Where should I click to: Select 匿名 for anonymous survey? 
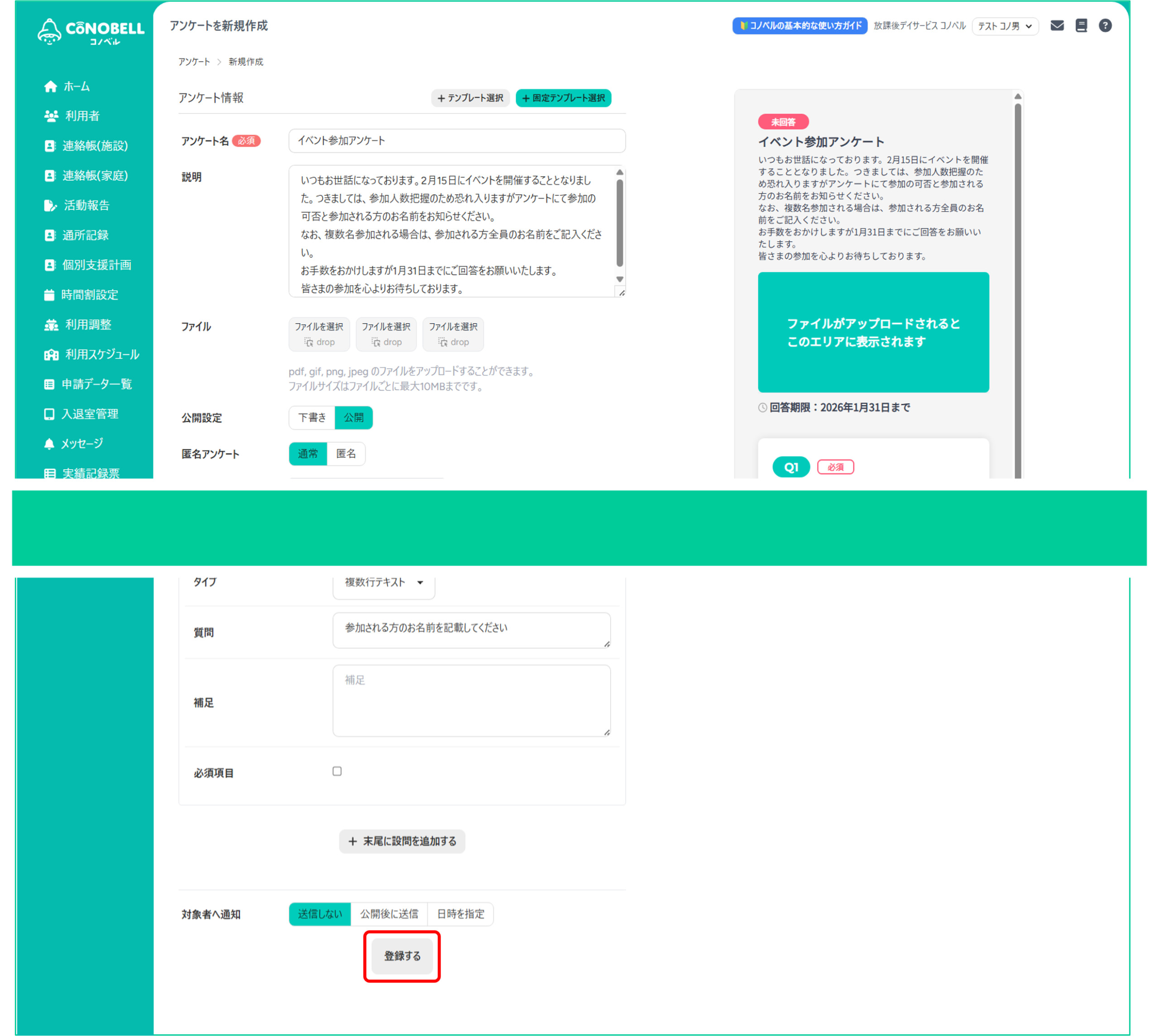346,454
